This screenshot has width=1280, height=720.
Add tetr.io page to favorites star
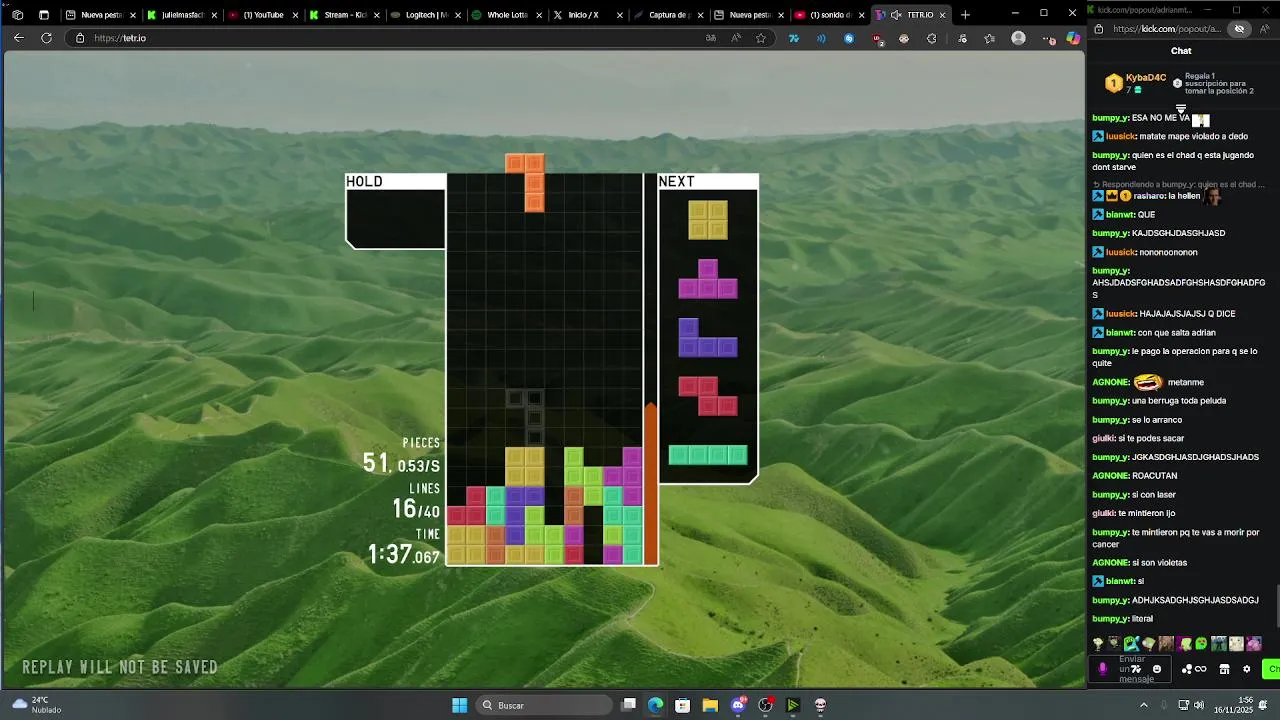click(x=761, y=38)
